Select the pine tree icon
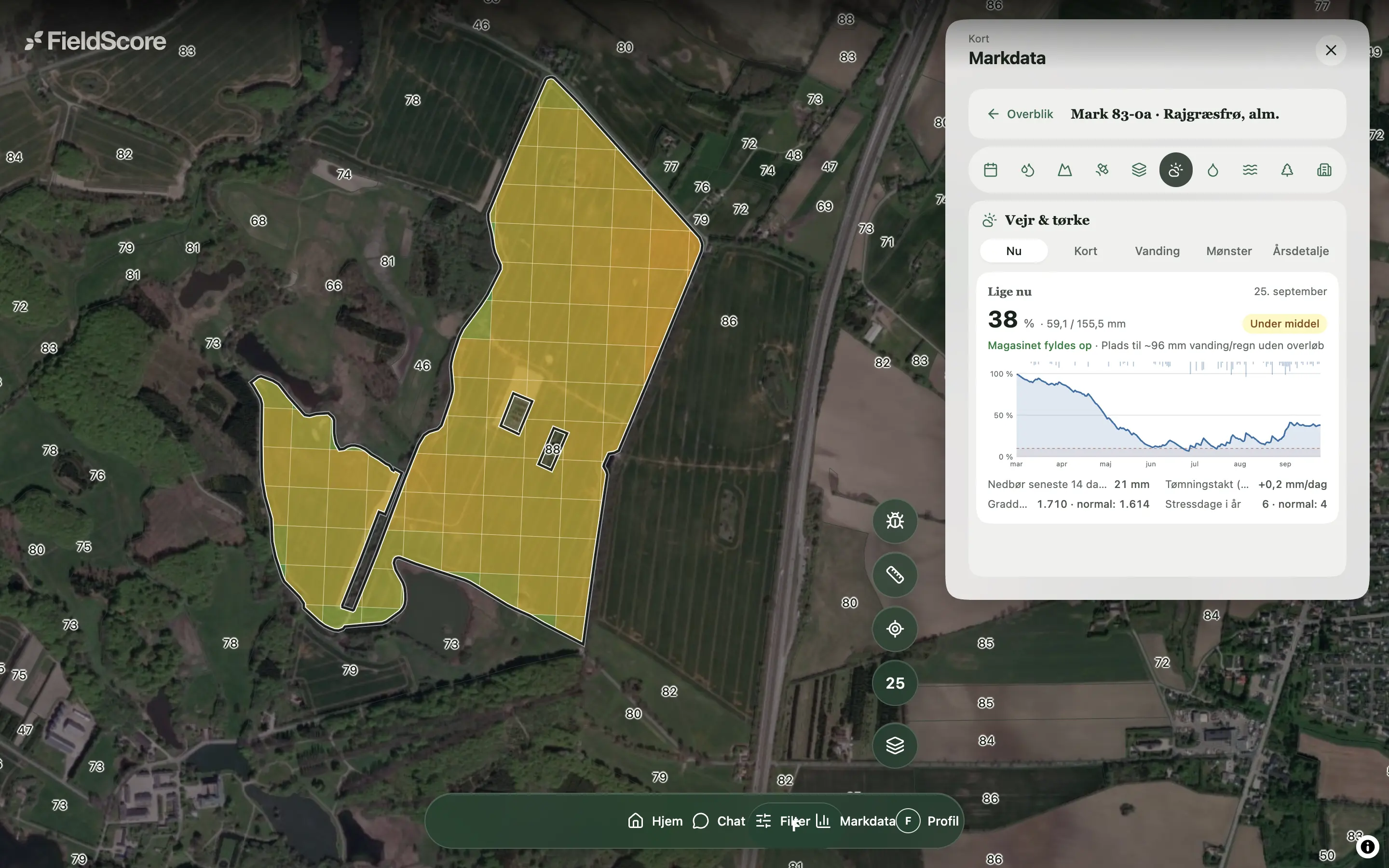This screenshot has width=1389, height=868. tap(1287, 170)
